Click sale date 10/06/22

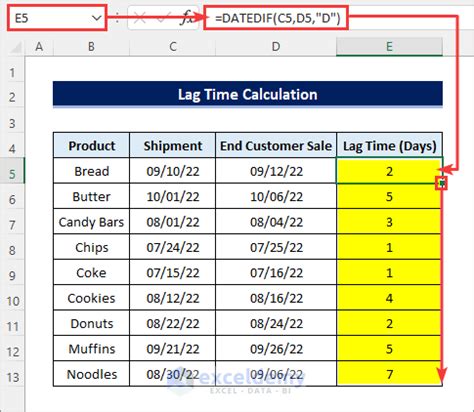point(276,196)
